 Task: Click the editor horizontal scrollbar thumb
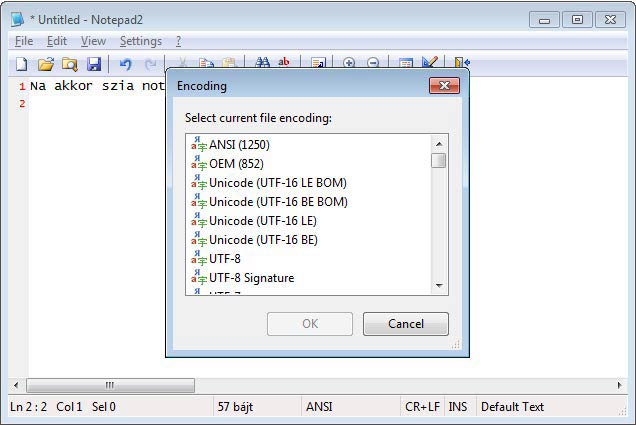point(110,385)
